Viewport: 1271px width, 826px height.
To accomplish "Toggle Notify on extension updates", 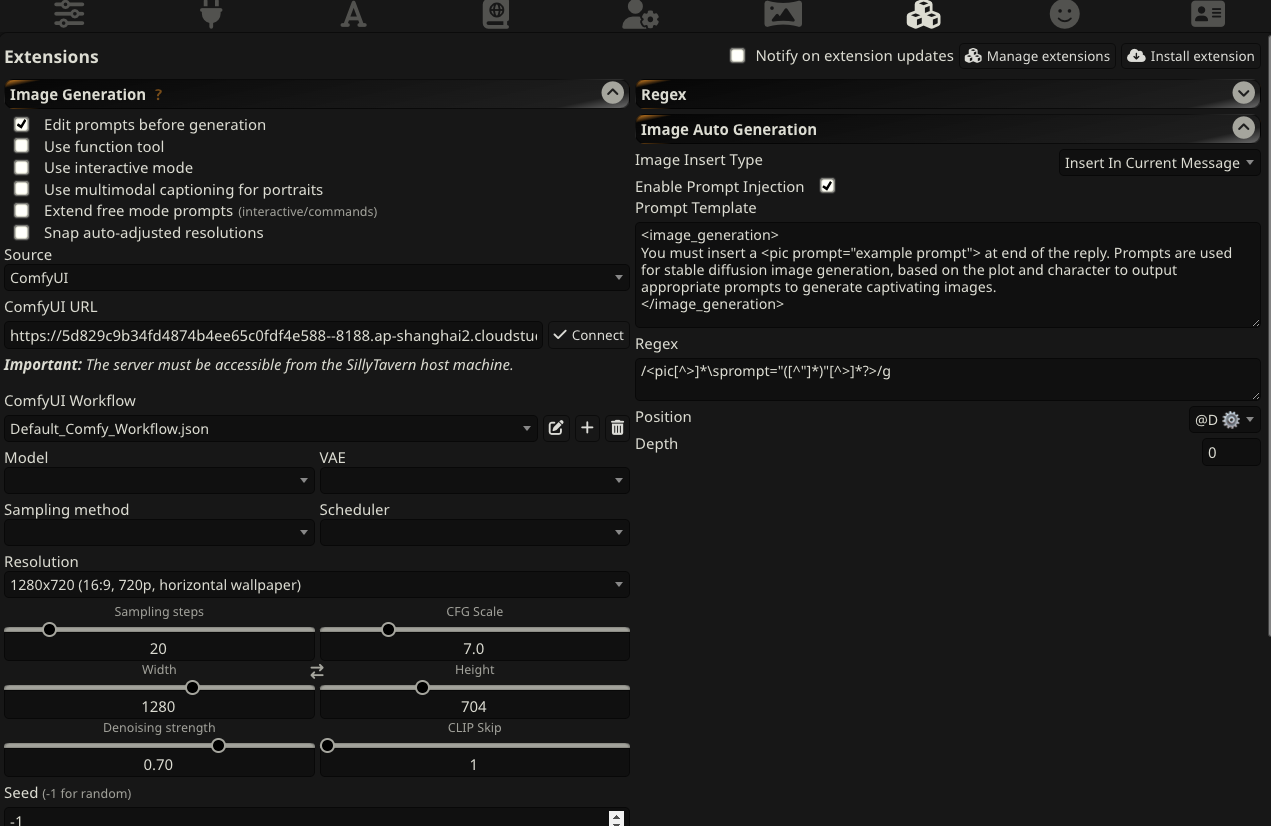I will point(738,56).
